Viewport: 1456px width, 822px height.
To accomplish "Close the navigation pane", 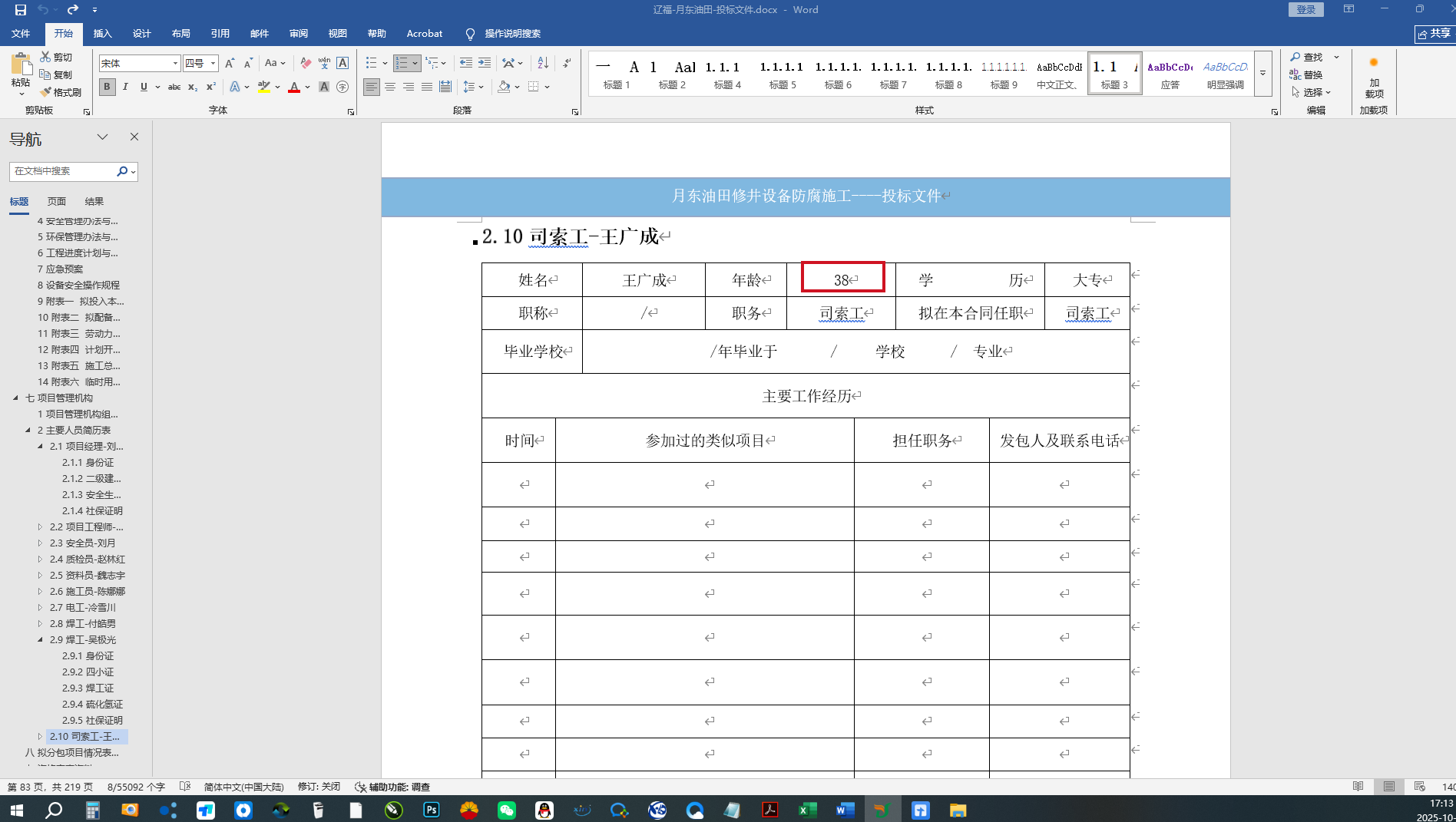I will point(134,137).
